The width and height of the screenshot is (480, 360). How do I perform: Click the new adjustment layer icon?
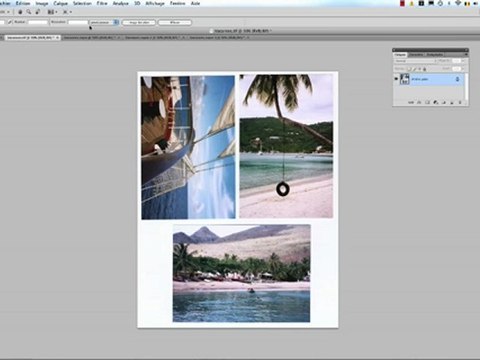coord(436,102)
